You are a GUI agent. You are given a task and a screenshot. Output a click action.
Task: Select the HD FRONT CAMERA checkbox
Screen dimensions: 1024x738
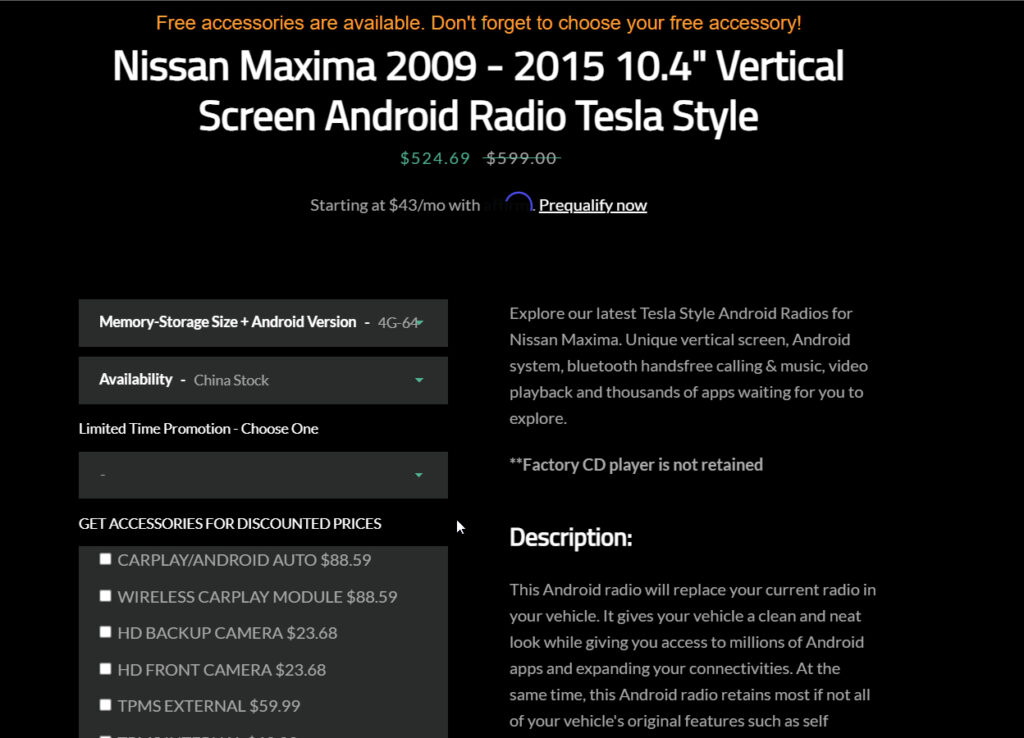106,669
